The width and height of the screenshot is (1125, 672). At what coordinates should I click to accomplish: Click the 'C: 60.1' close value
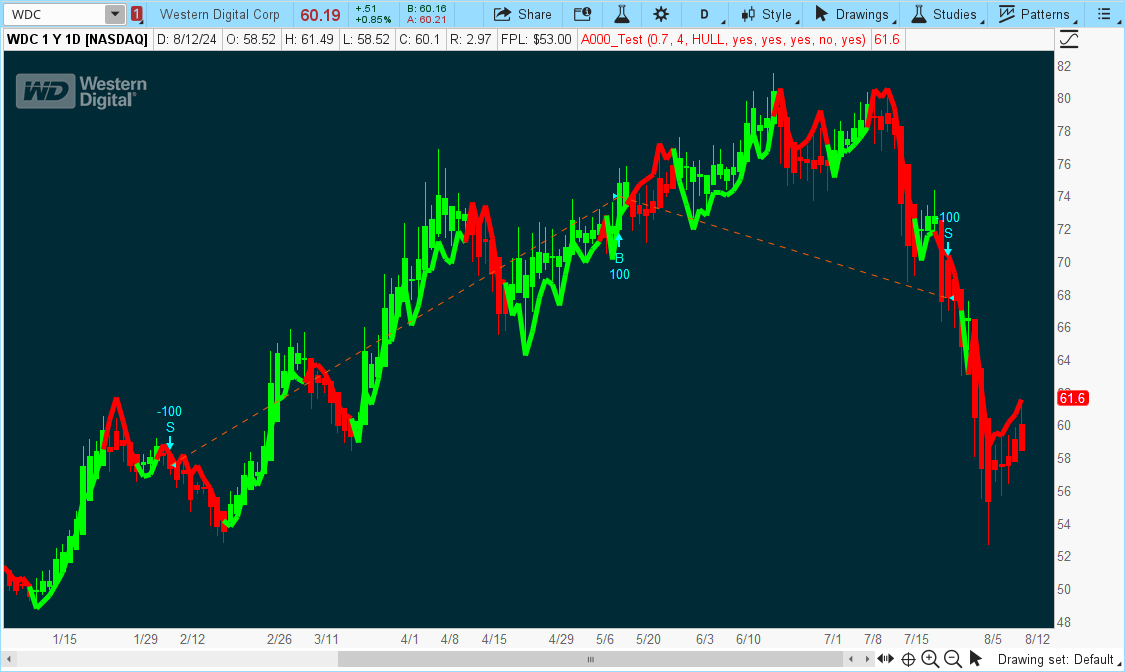tap(420, 39)
